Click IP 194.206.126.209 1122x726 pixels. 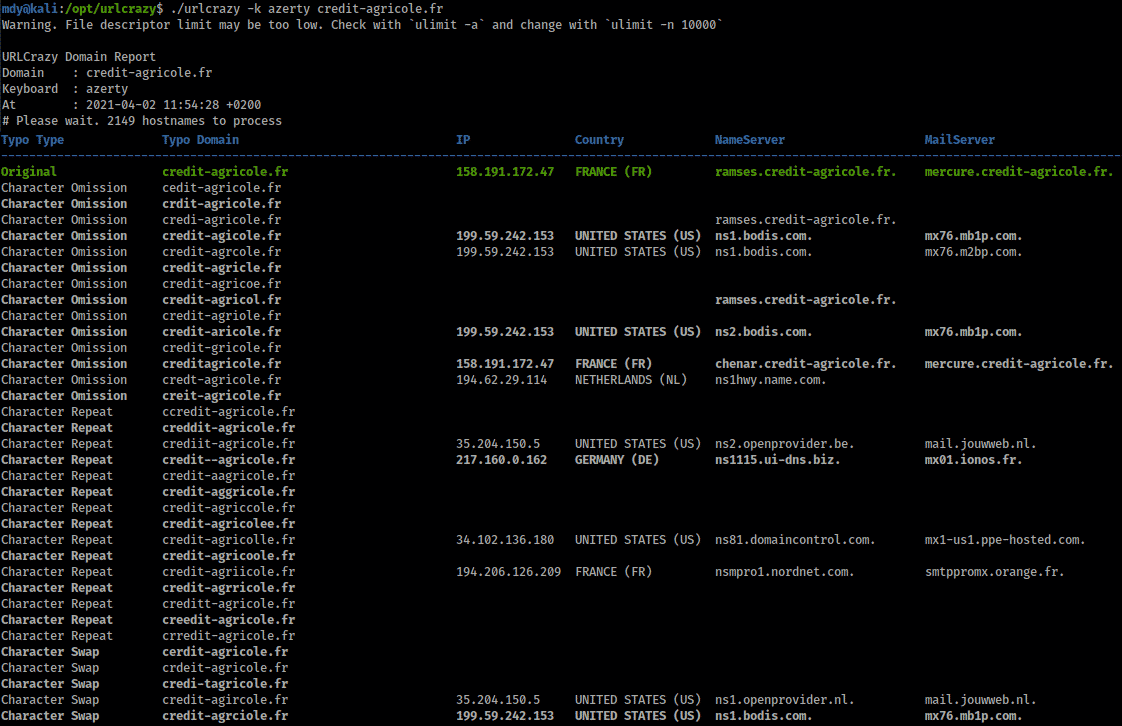point(508,572)
